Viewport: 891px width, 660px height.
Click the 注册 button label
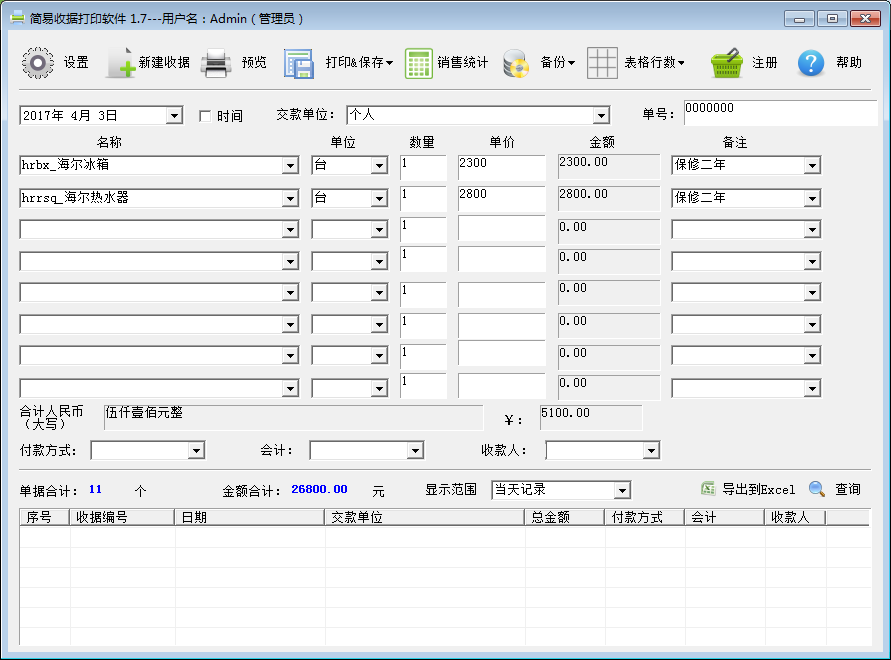pyautogui.click(x=765, y=63)
